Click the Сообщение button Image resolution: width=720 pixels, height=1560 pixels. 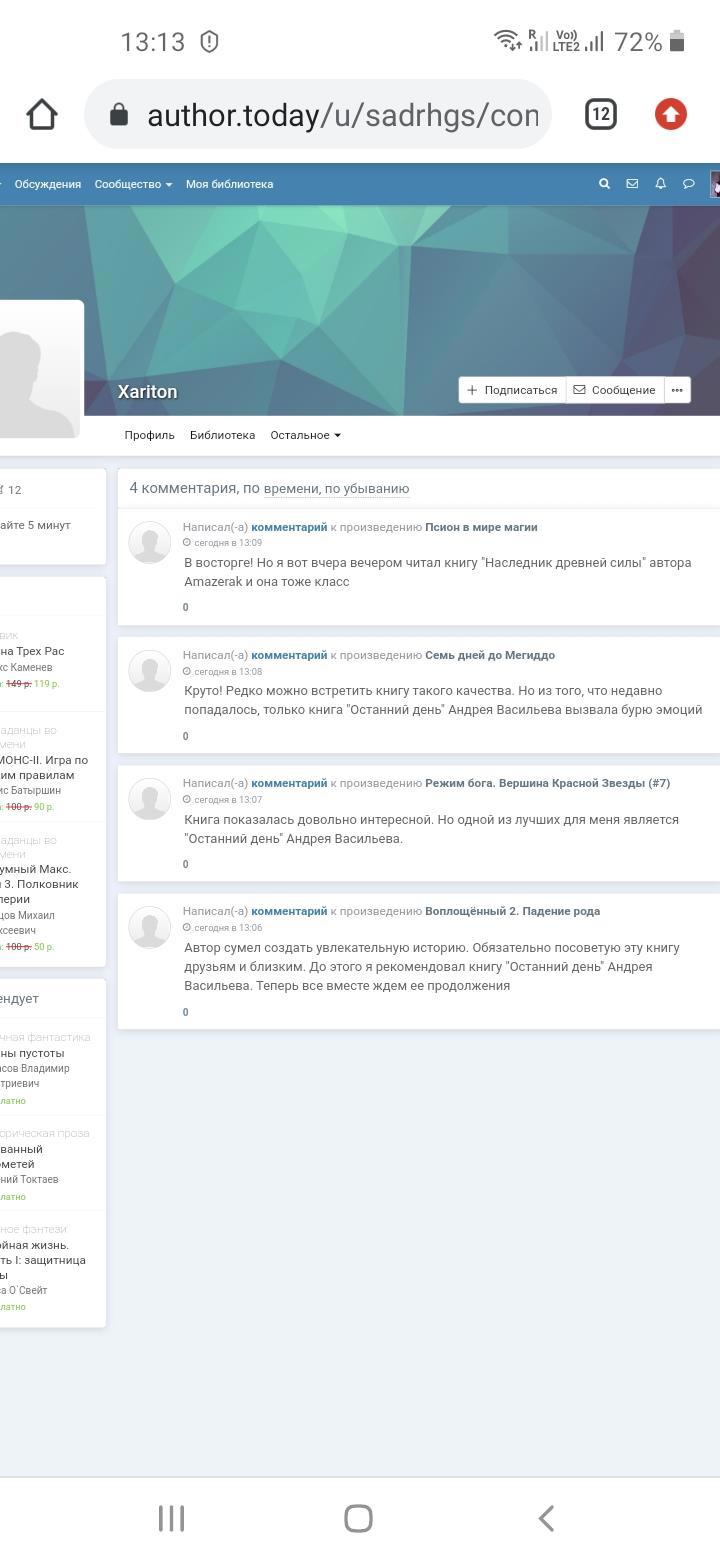click(x=614, y=390)
